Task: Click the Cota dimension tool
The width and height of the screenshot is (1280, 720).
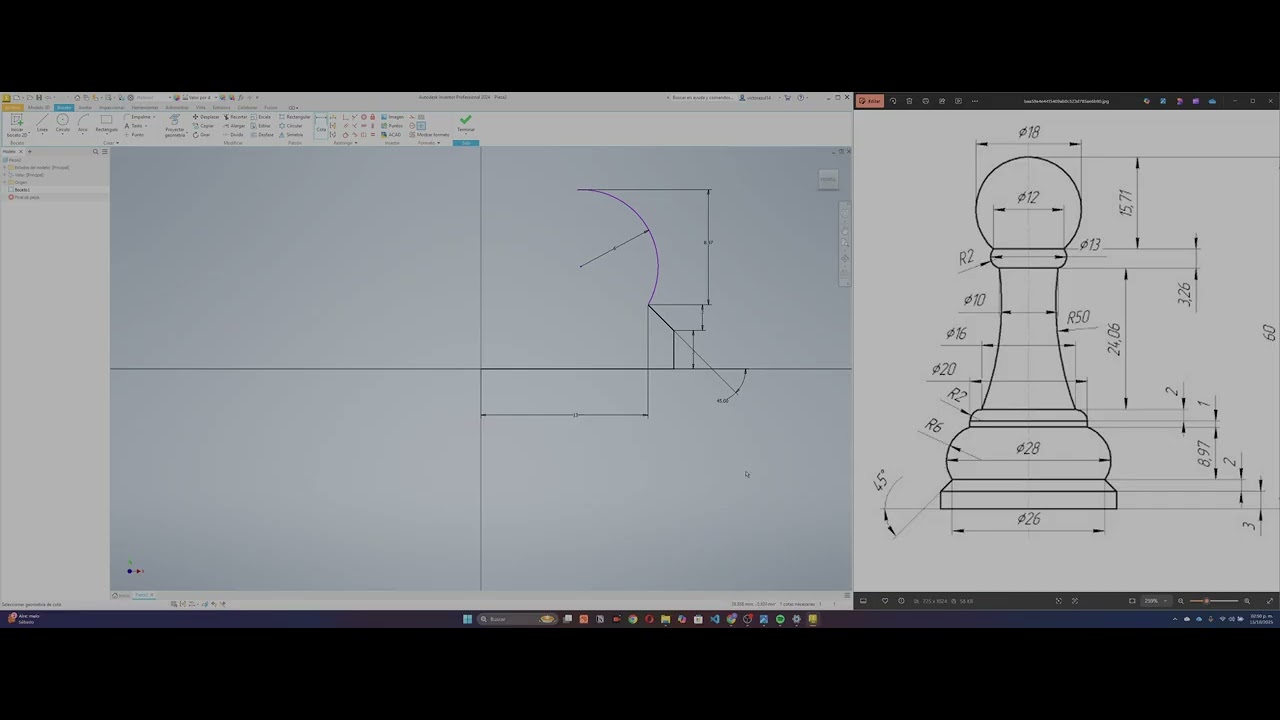Action: [x=321, y=124]
